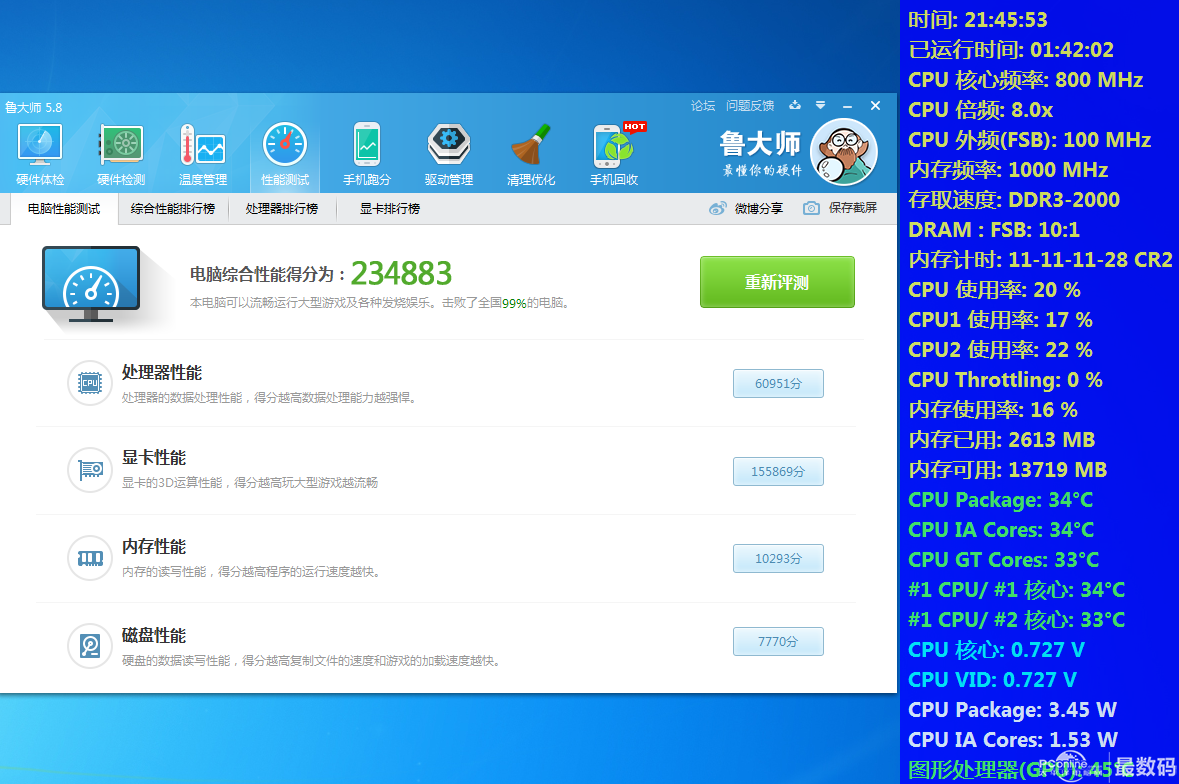Open 温度管理 temperature management icon
Image resolution: width=1179 pixels, height=784 pixels.
[x=203, y=153]
